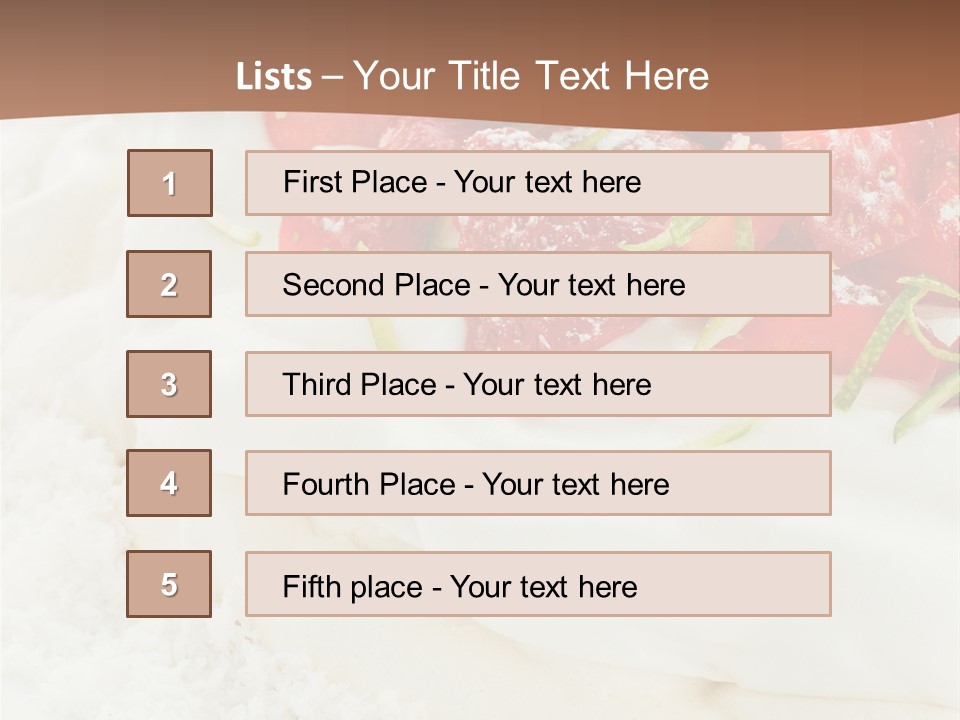Click 'here' at the end of the Third Place line
The image size is (960, 720).
622,385
